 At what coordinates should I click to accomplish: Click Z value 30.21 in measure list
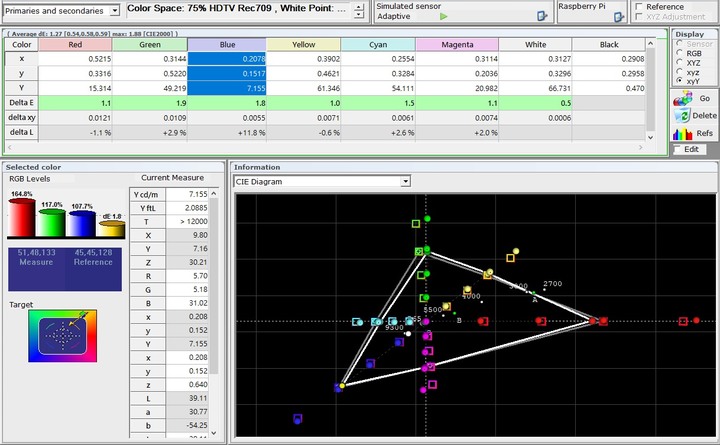pos(187,262)
